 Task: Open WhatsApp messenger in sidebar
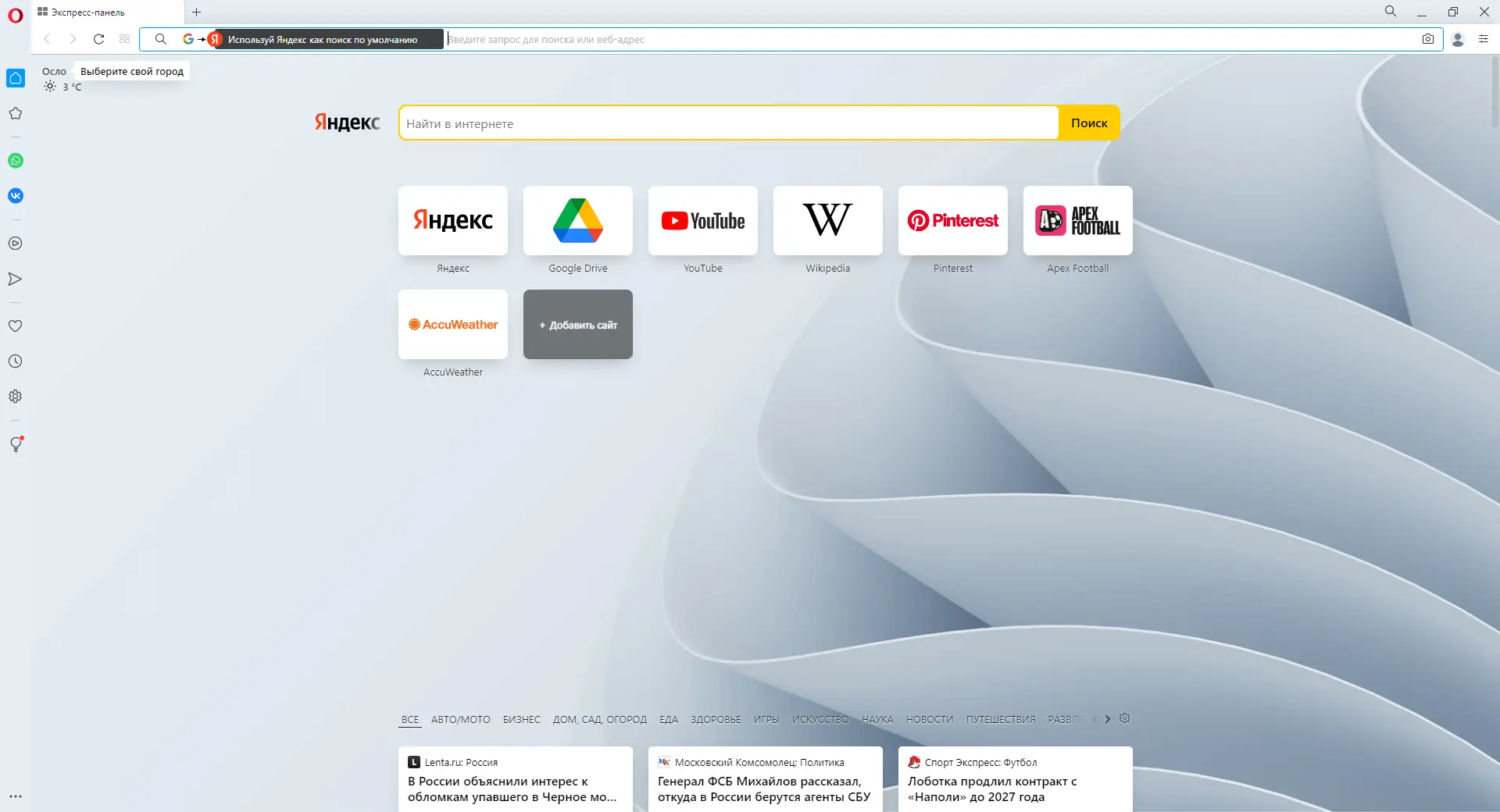[16, 161]
